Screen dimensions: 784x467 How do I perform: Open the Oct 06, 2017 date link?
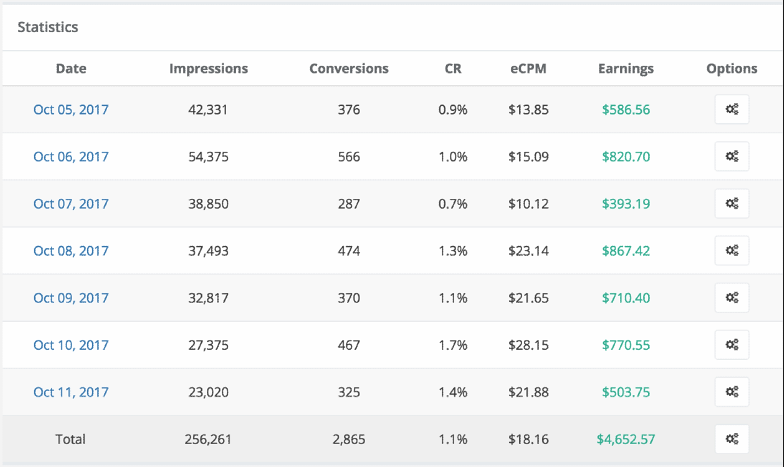tap(71, 157)
